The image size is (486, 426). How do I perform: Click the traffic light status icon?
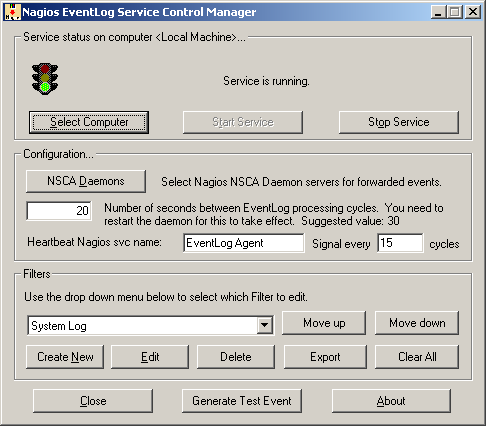pyautogui.click(x=45, y=79)
